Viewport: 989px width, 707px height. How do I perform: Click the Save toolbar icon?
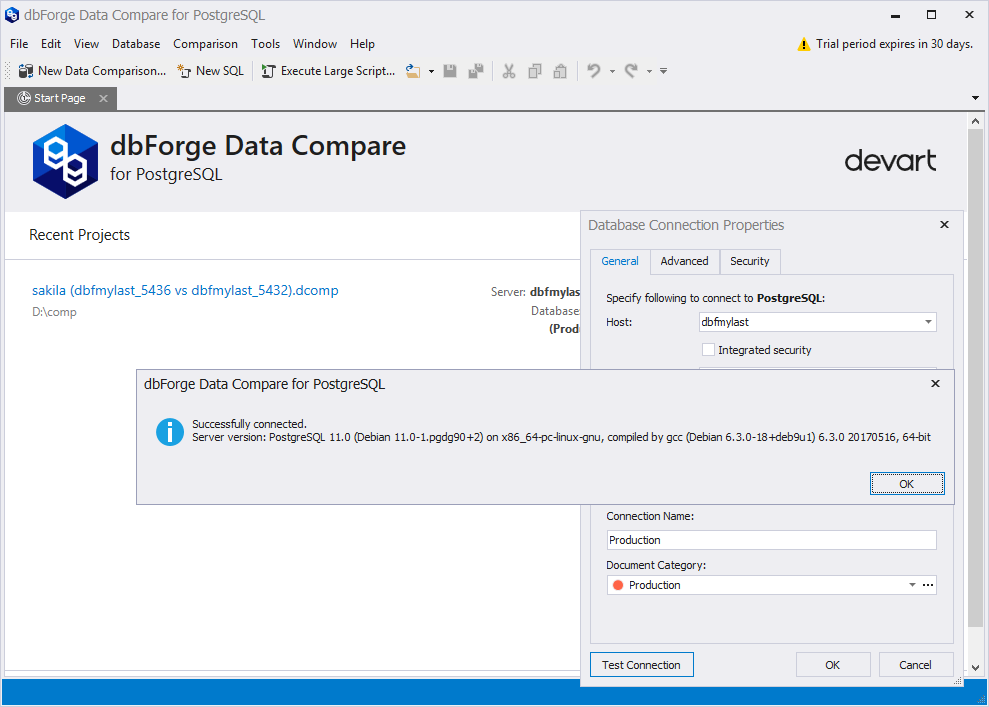[450, 71]
